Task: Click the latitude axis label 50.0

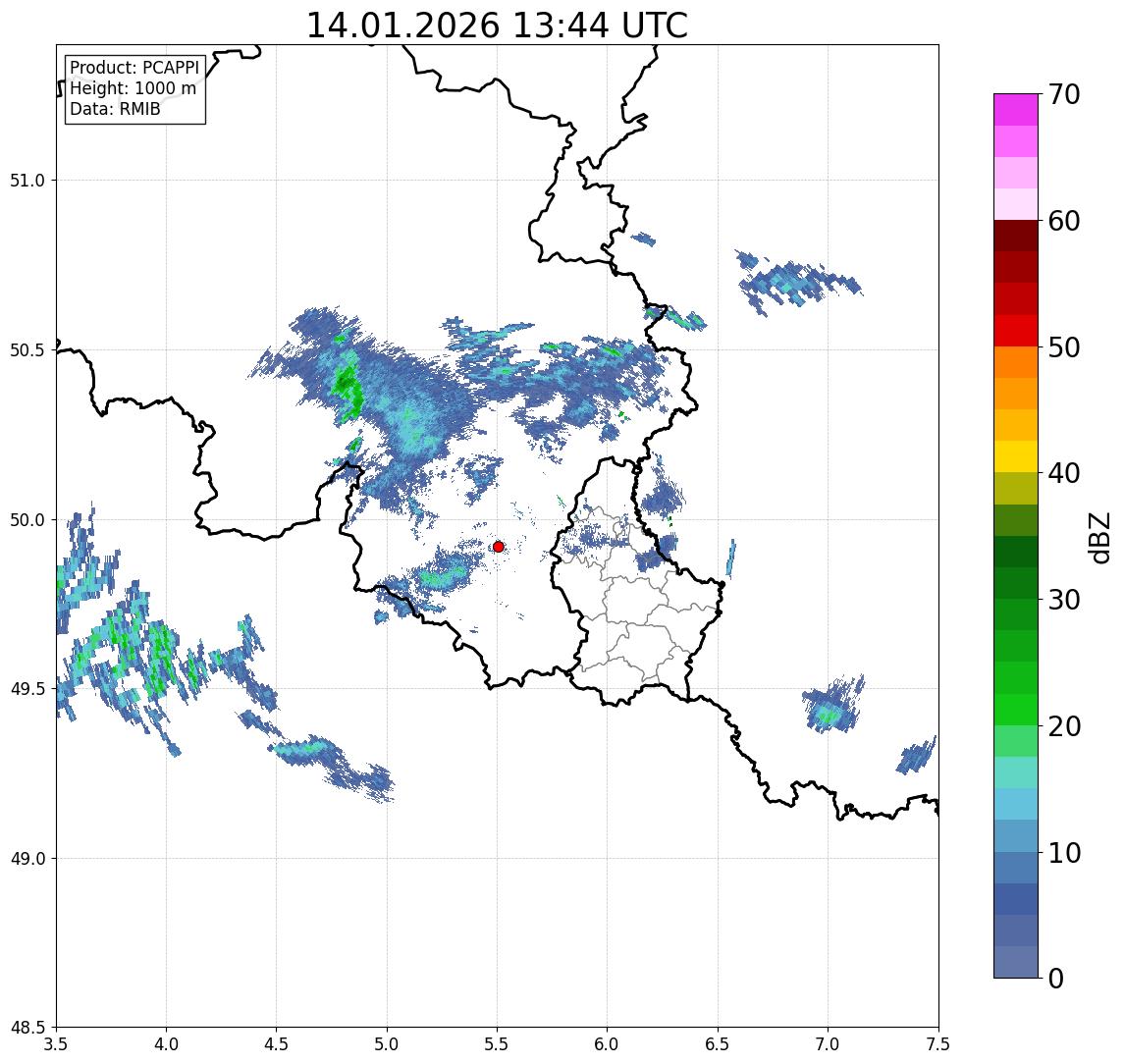Action: pyautogui.click(x=27, y=520)
